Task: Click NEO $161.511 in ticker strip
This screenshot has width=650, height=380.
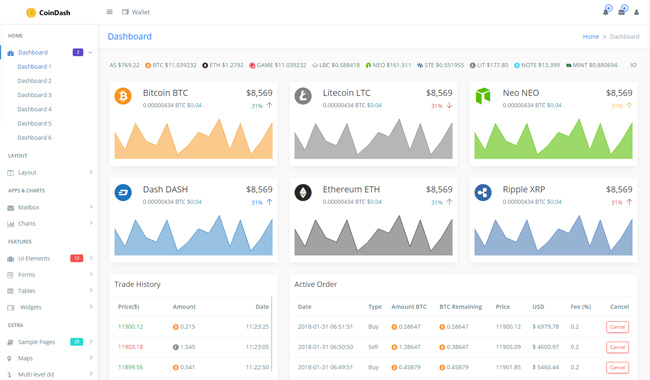Action: click(388, 65)
